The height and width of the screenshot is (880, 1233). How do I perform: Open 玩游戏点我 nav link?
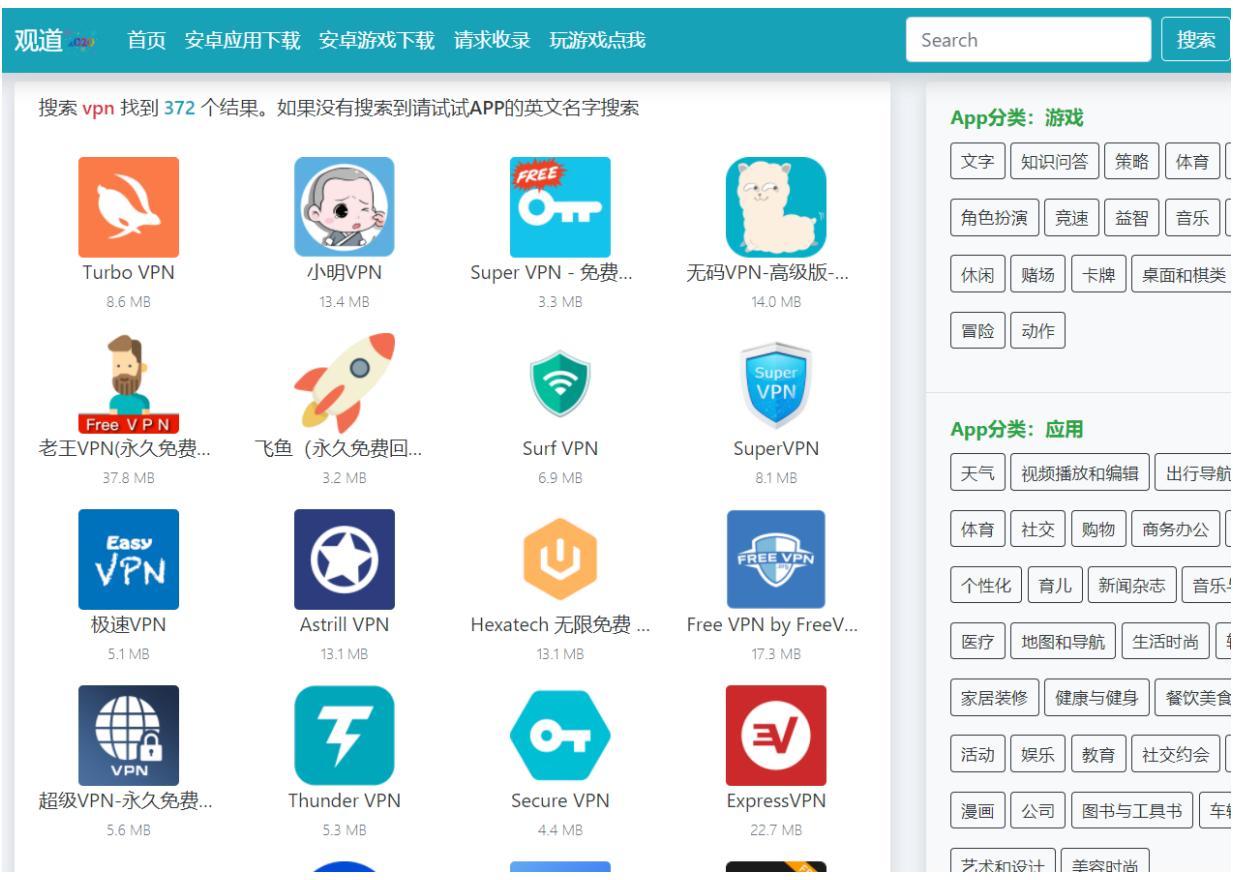point(597,40)
